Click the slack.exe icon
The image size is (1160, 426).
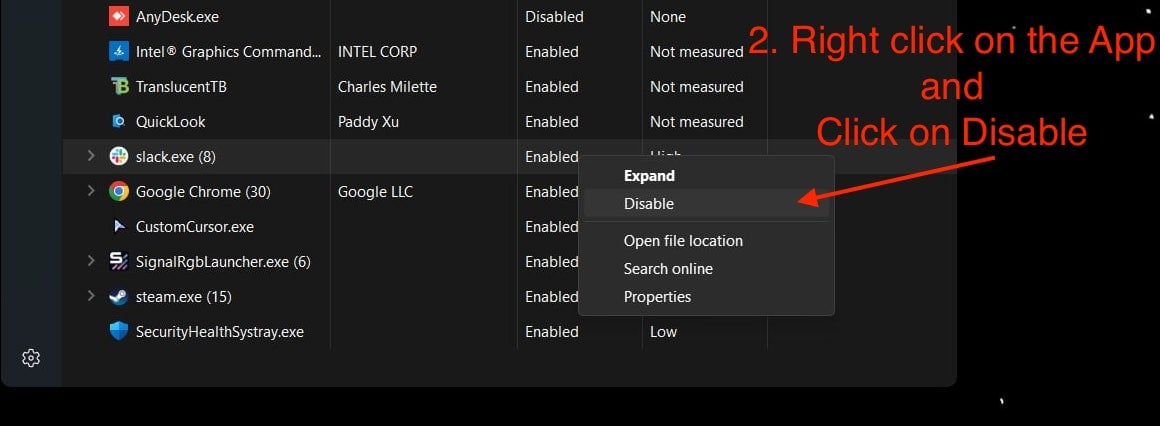[118, 157]
